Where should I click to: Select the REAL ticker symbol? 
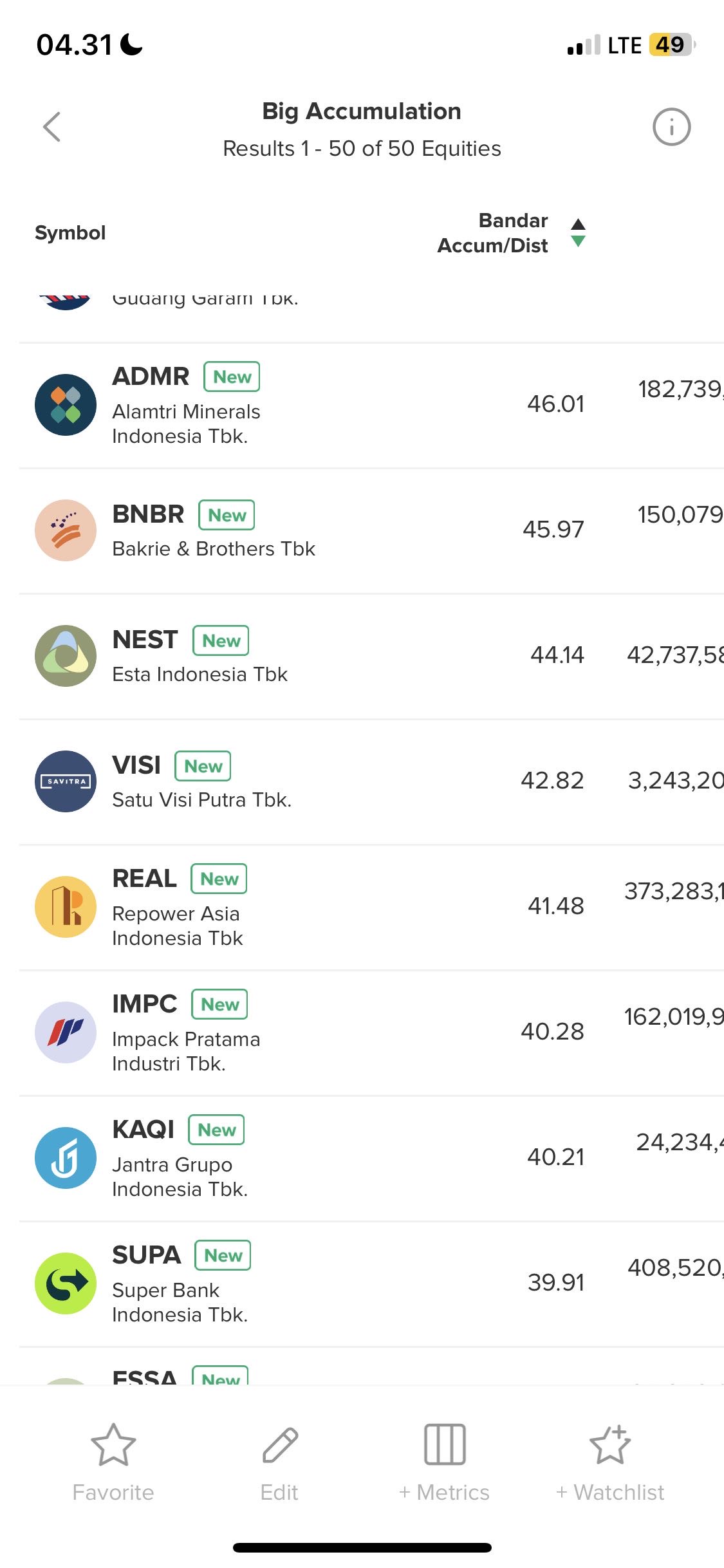point(145,879)
